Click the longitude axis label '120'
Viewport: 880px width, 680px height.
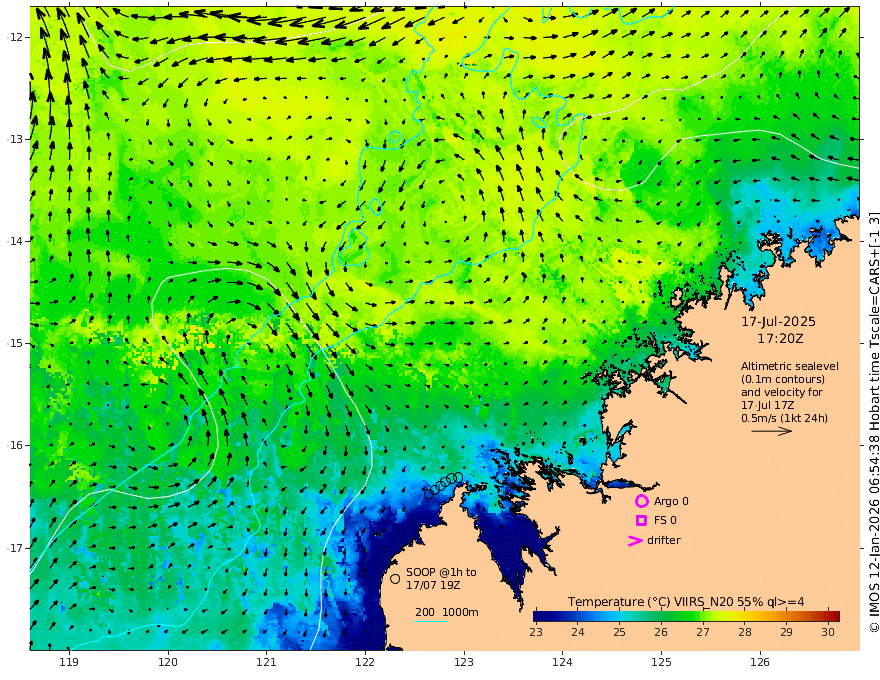[168, 663]
